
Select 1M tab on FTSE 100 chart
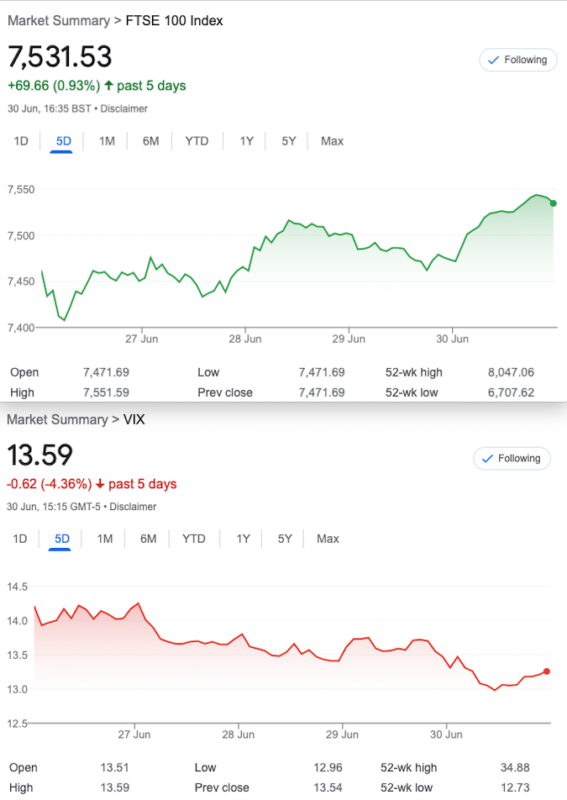pos(107,141)
